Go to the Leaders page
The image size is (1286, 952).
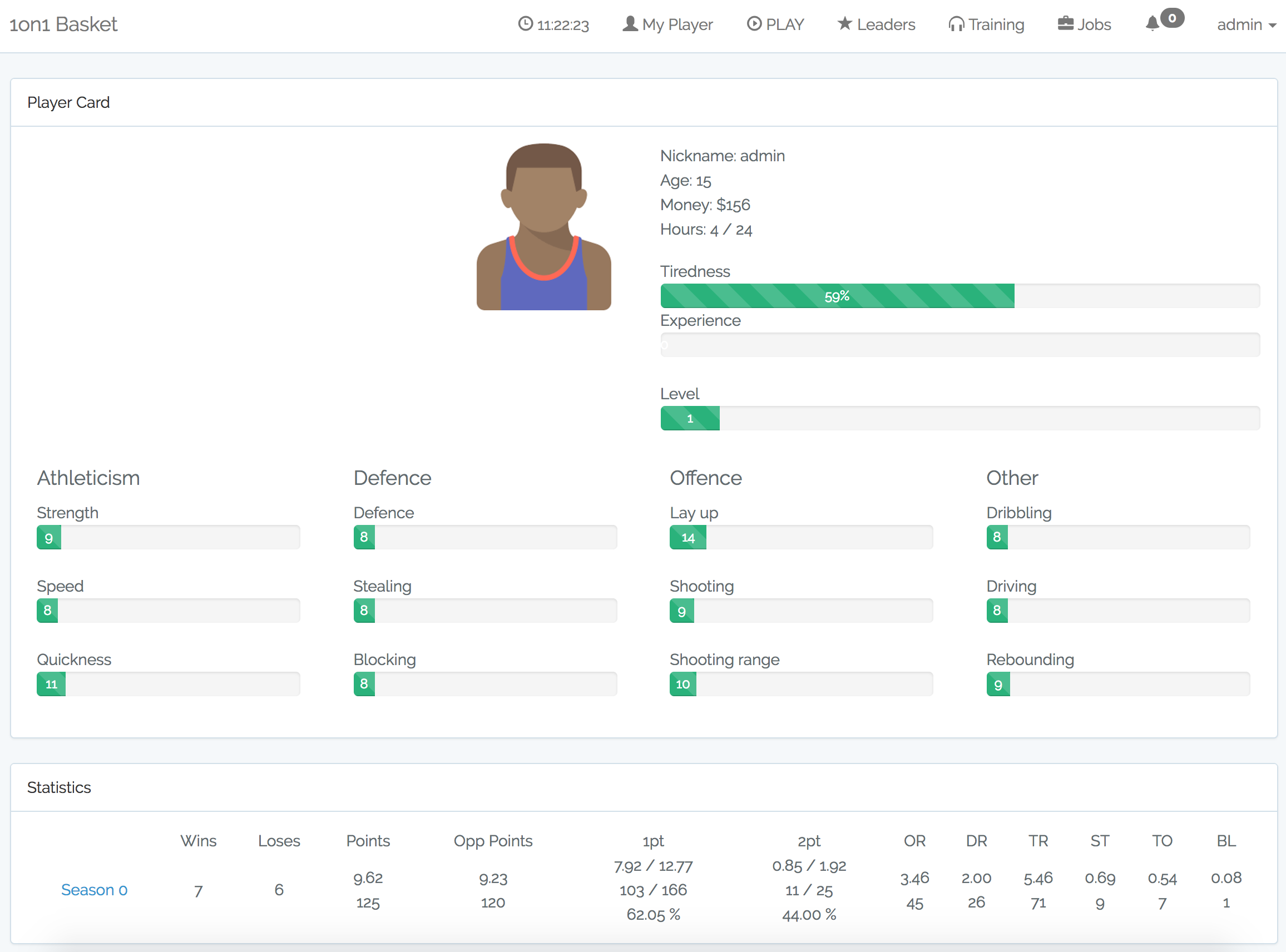click(x=886, y=25)
